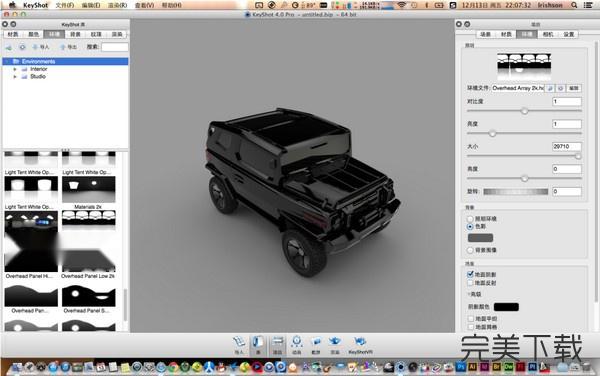Click the Wi-Fi status icon in menu bar
The image size is (600, 376).
[x=401, y=5]
